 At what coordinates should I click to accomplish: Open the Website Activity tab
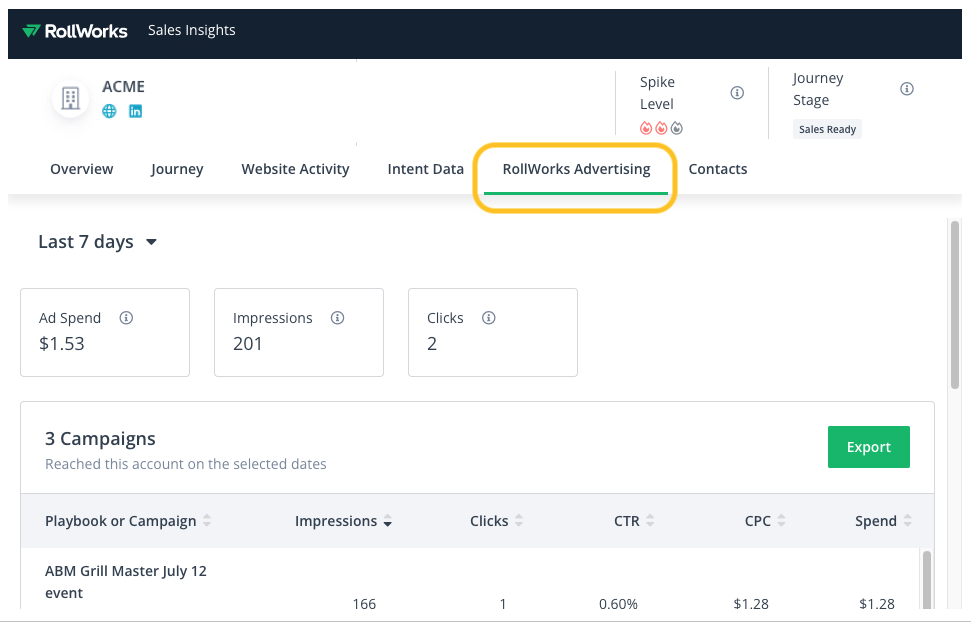point(295,169)
